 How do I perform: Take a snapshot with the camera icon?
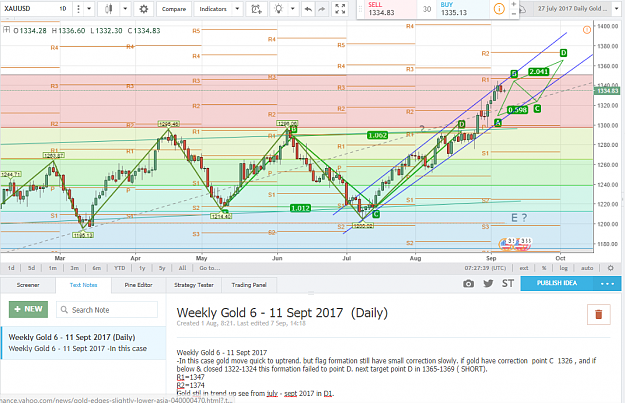click(468, 283)
